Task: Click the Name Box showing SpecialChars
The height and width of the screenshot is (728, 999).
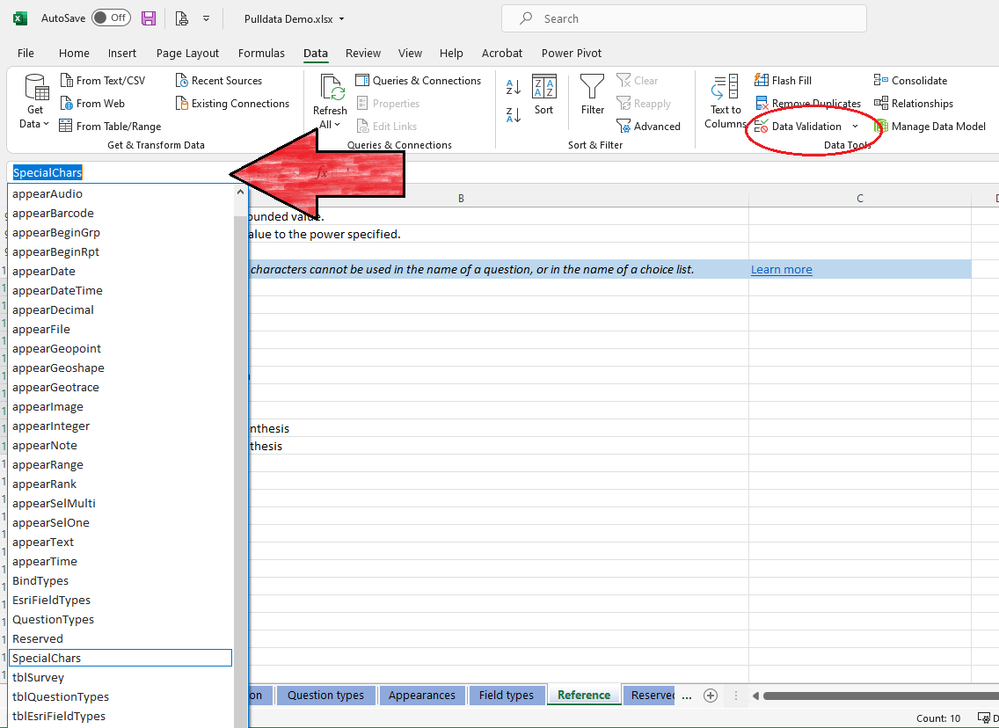Action: point(120,173)
